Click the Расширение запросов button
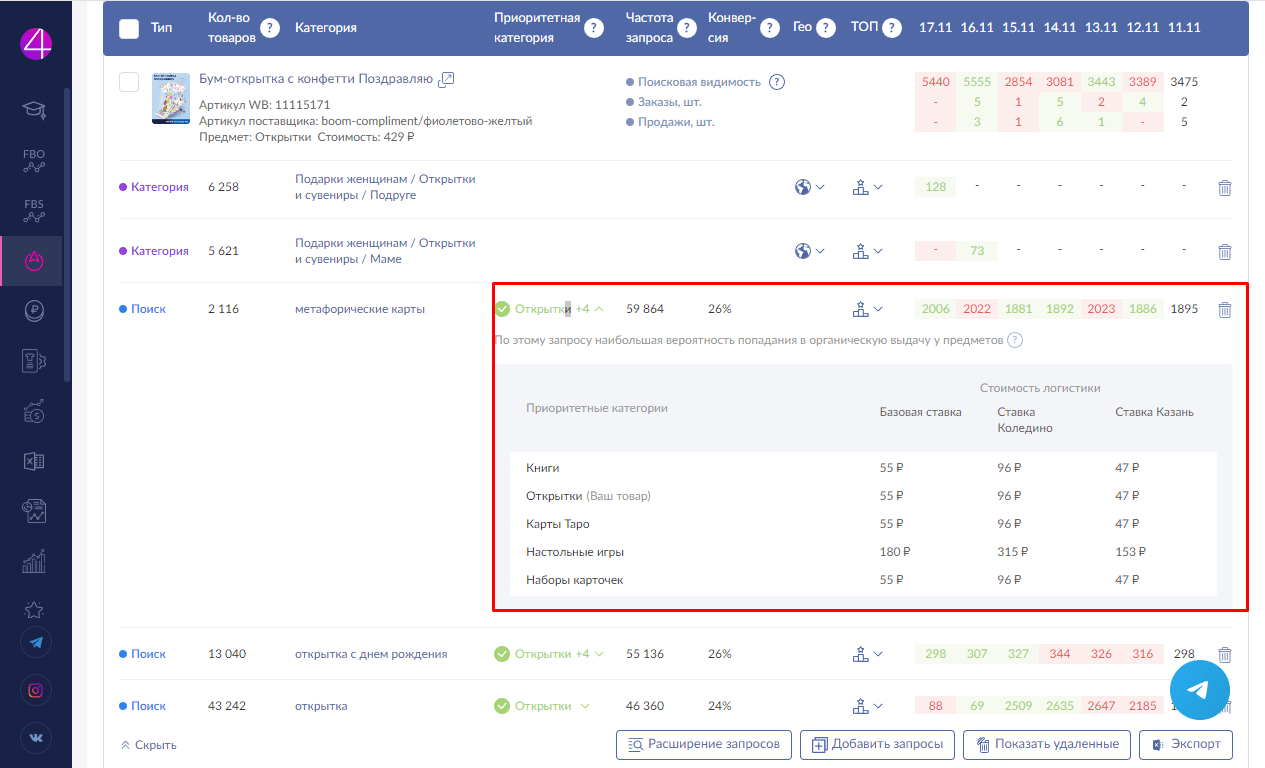 704,745
